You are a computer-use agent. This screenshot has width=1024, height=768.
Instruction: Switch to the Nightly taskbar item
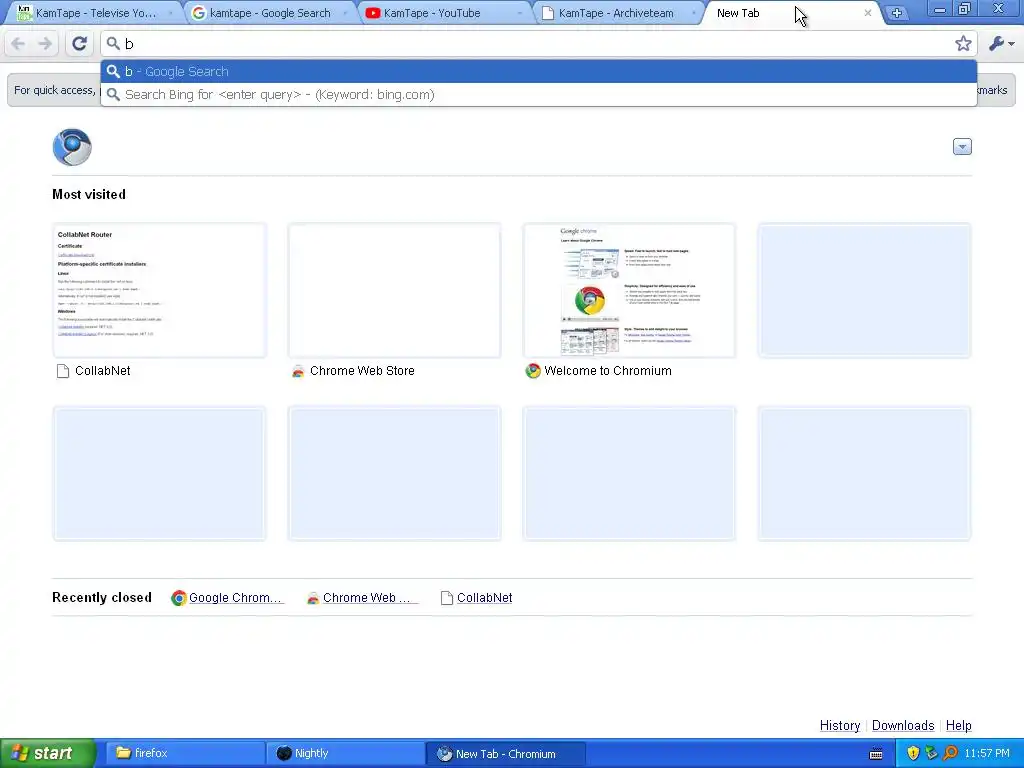(345, 754)
